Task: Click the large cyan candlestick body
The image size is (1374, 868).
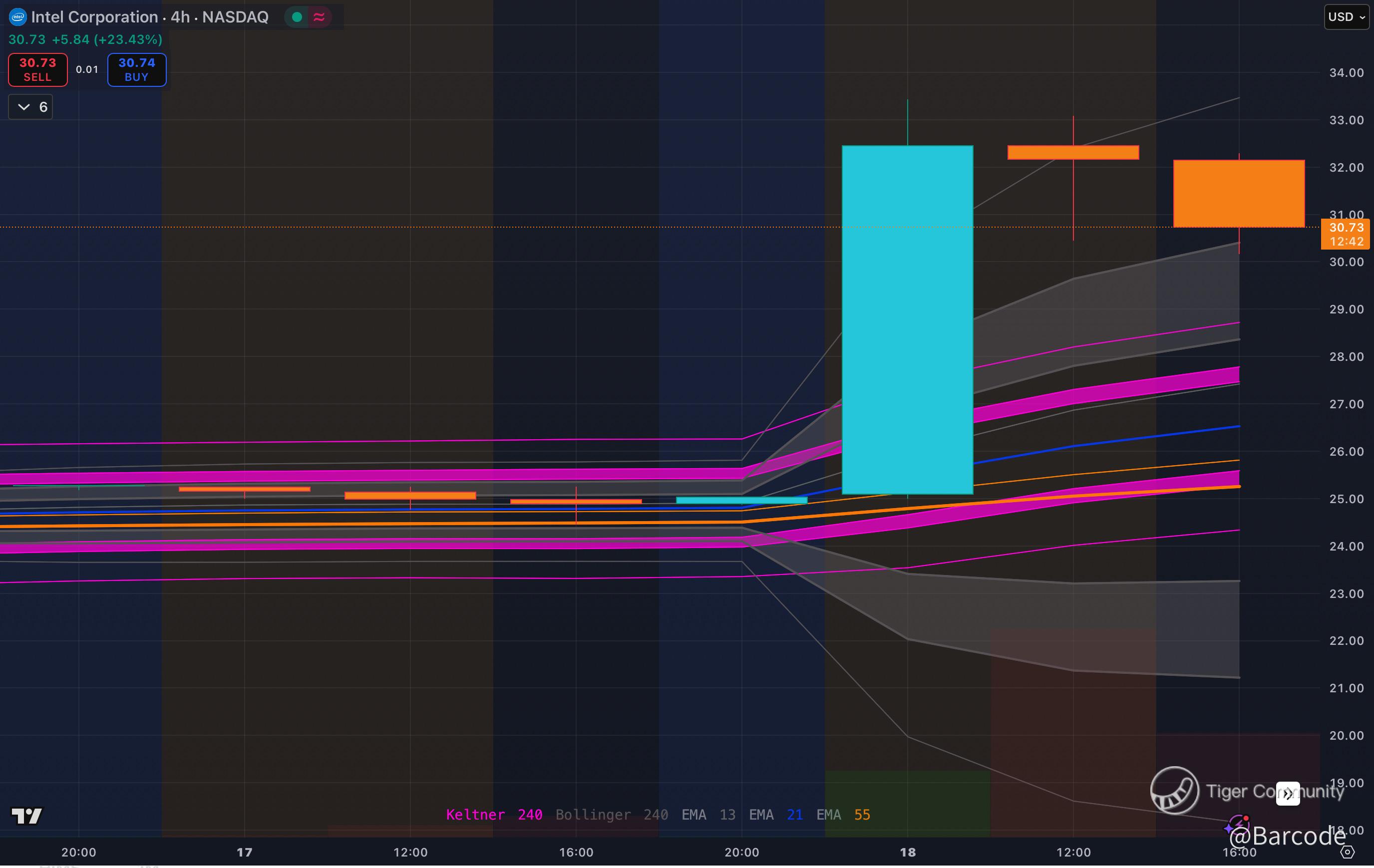Action: (x=907, y=319)
